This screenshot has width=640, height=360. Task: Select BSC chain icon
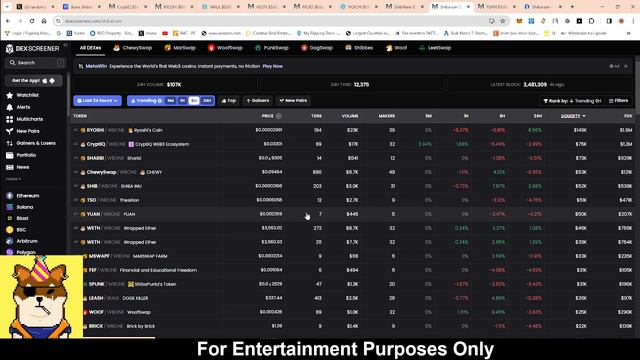(x=10, y=230)
